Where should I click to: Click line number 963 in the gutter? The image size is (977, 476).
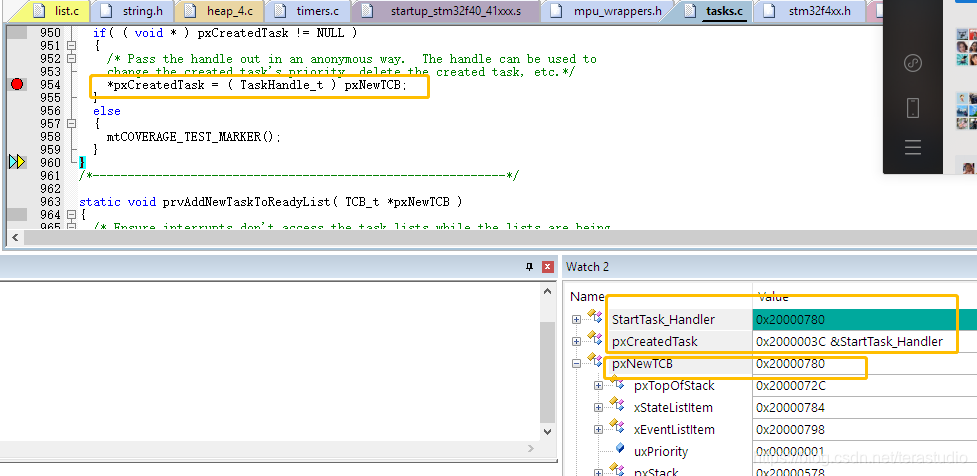(x=50, y=202)
